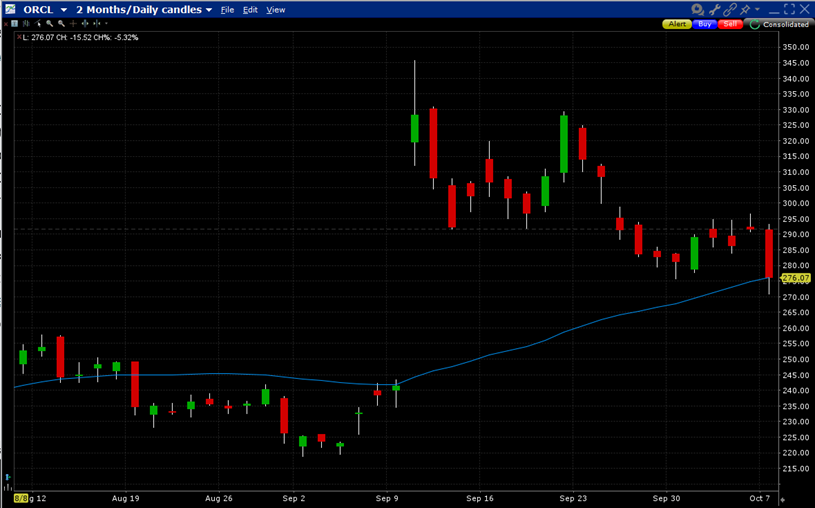Image resolution: width=815 pixels, height=508 pixels.
Task: Click the chain link grouping icon
Action: [730, 9]
